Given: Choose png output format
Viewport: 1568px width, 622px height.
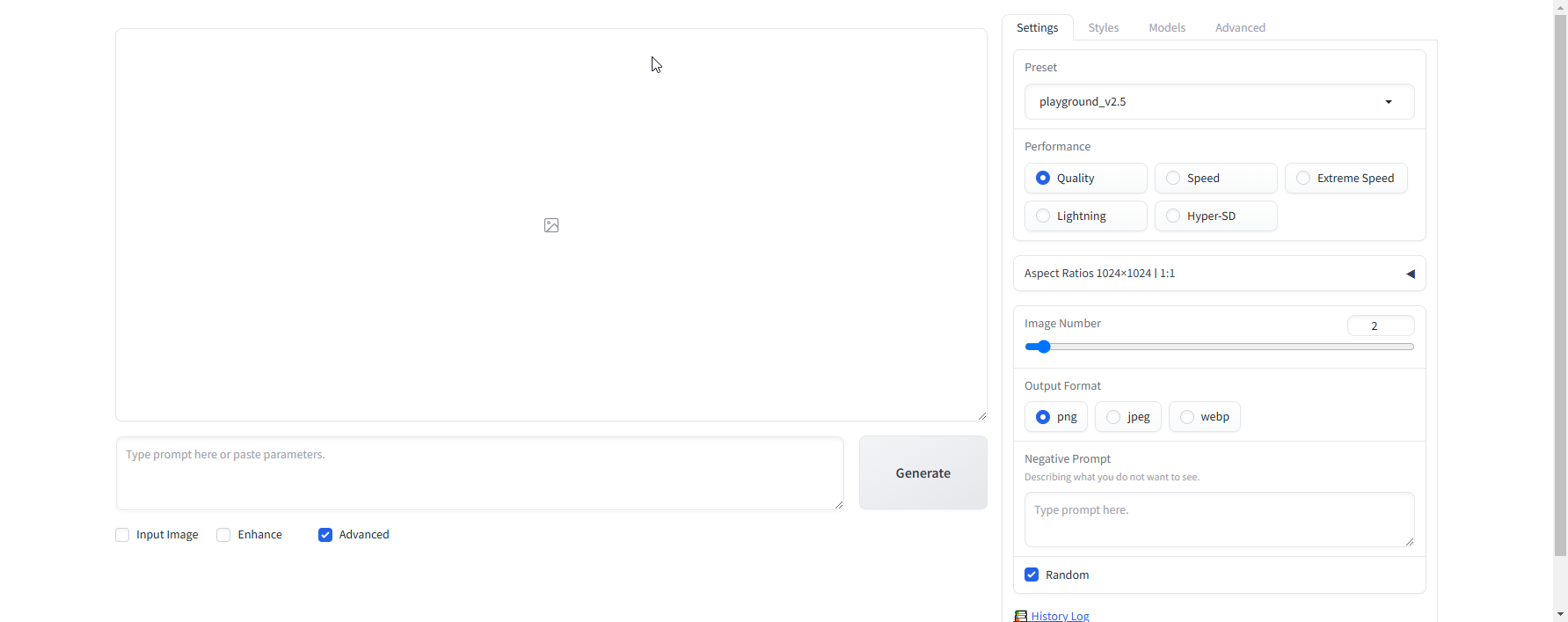Looking at the screenshot, I should (1056, 417).
